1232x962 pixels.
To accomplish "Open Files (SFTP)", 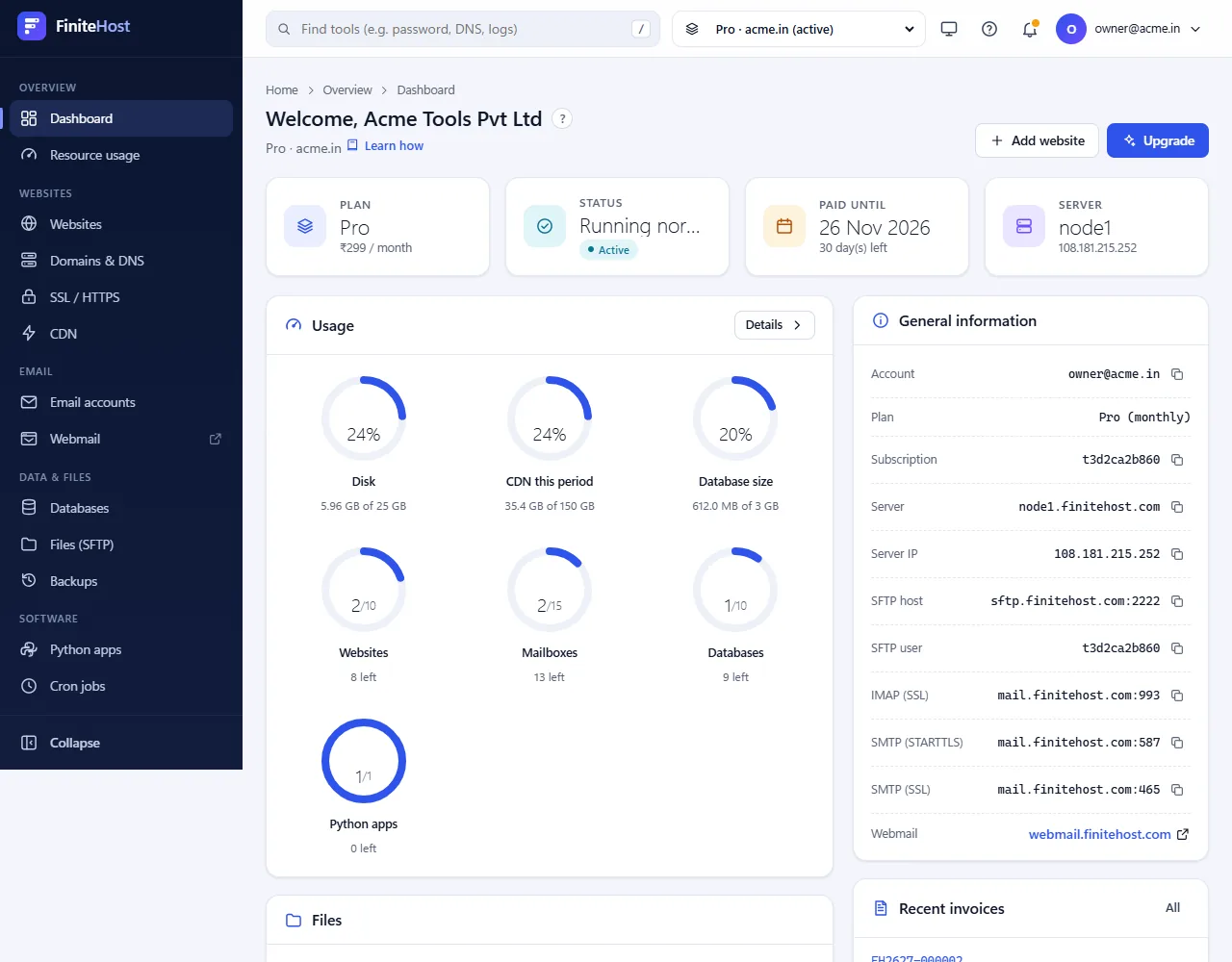I will 121,544.
